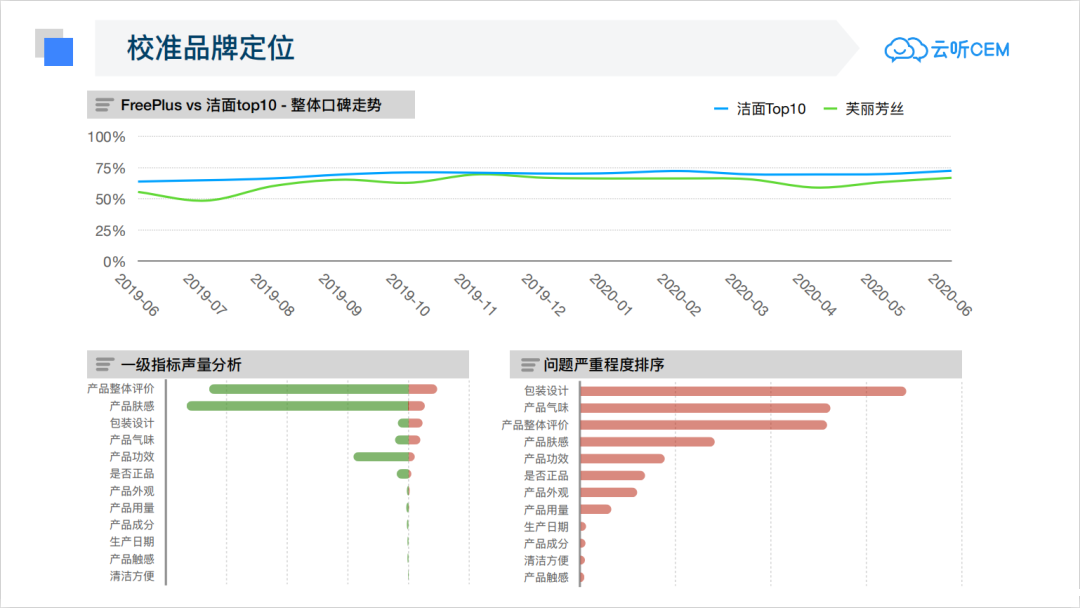1080x608 pixels.
Task: Click the 云听CEM cloud logo icon
Action: (x=906, y=49)
